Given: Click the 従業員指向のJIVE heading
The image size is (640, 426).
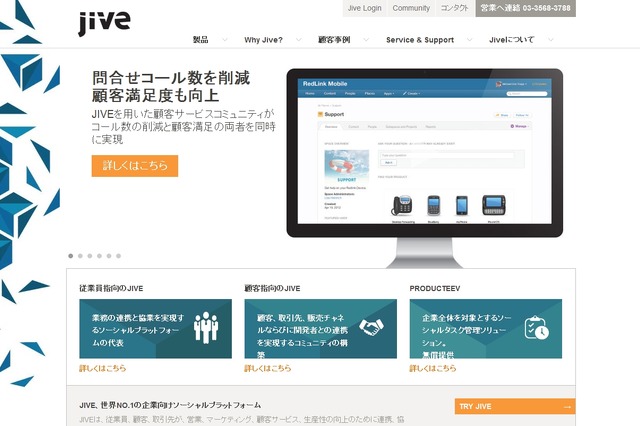Looking at the screenshot, I should (111, 288).
